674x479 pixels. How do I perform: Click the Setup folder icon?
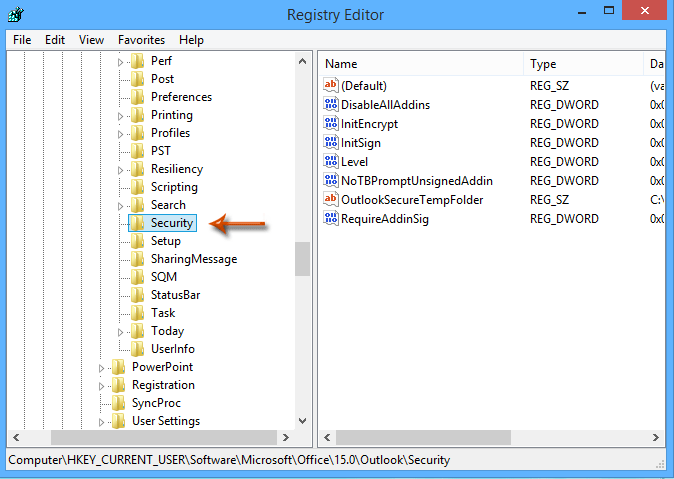pos(138,241)
